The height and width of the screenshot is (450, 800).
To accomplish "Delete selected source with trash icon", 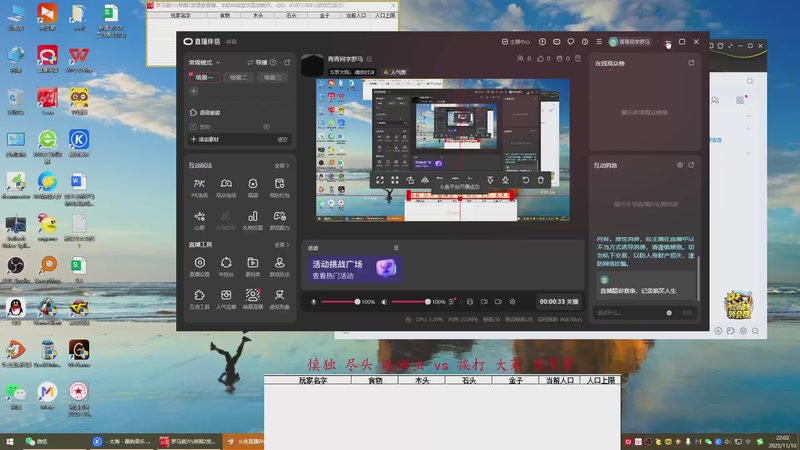I will click(540, 180).
